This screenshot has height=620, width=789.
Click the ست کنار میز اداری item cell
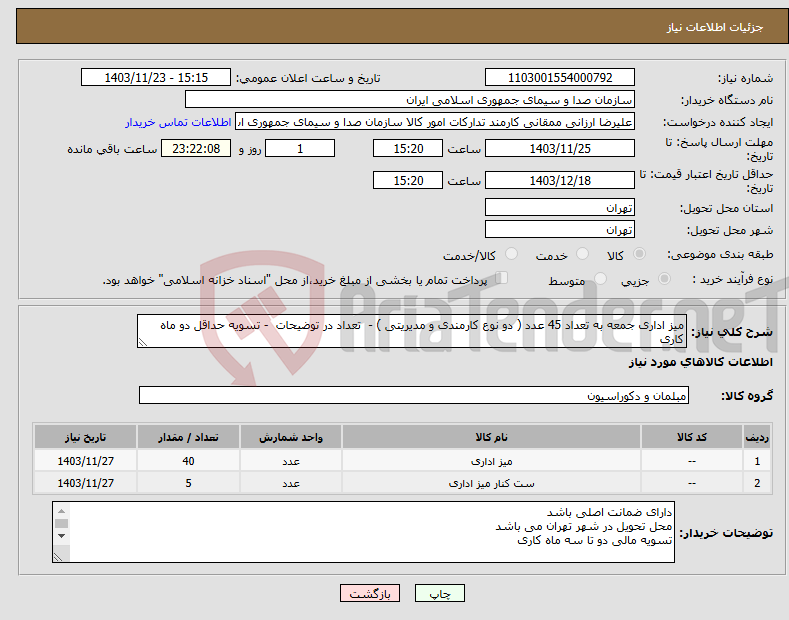coord(491,483)
